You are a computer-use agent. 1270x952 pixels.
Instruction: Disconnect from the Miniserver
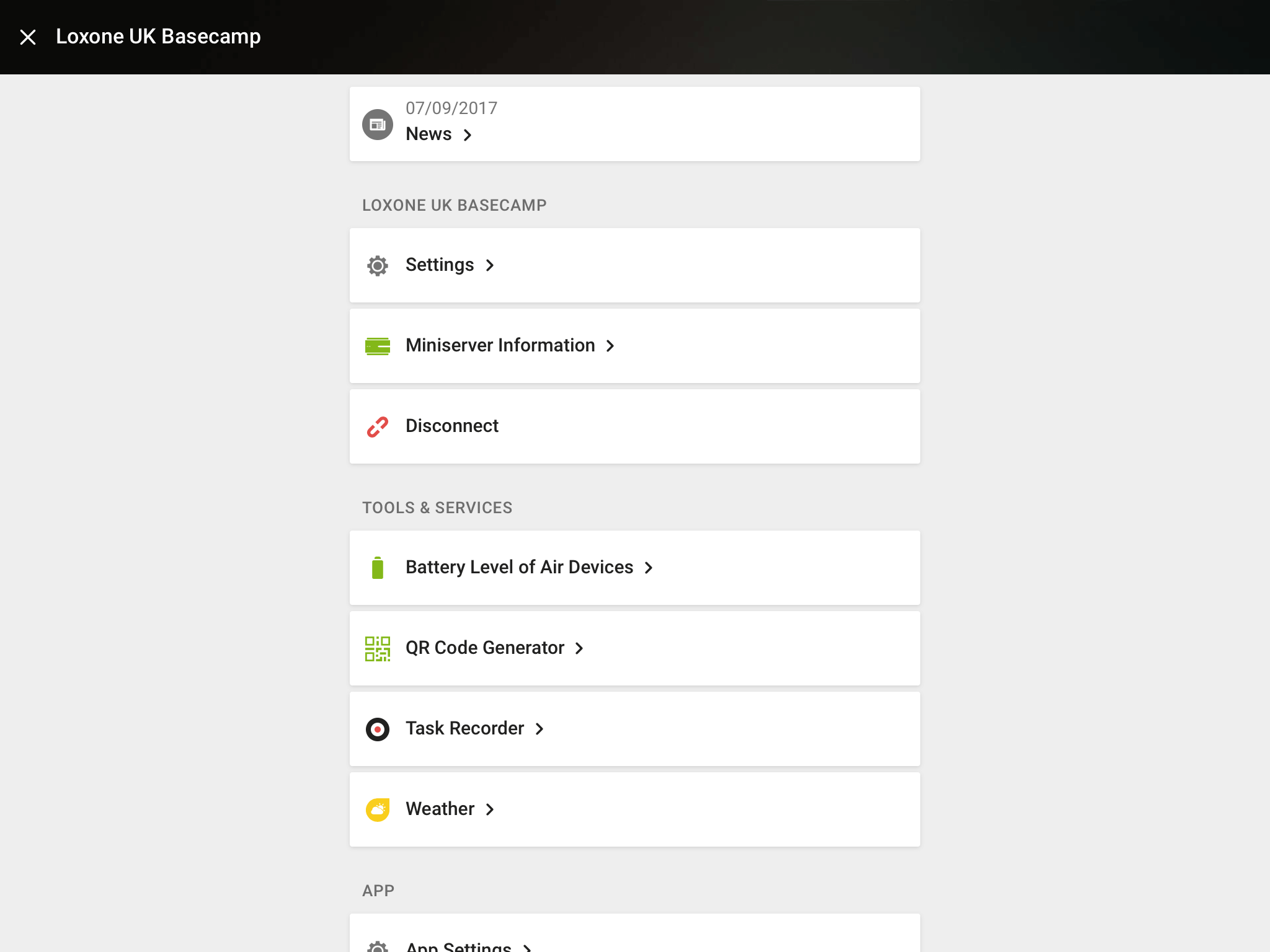634,426
